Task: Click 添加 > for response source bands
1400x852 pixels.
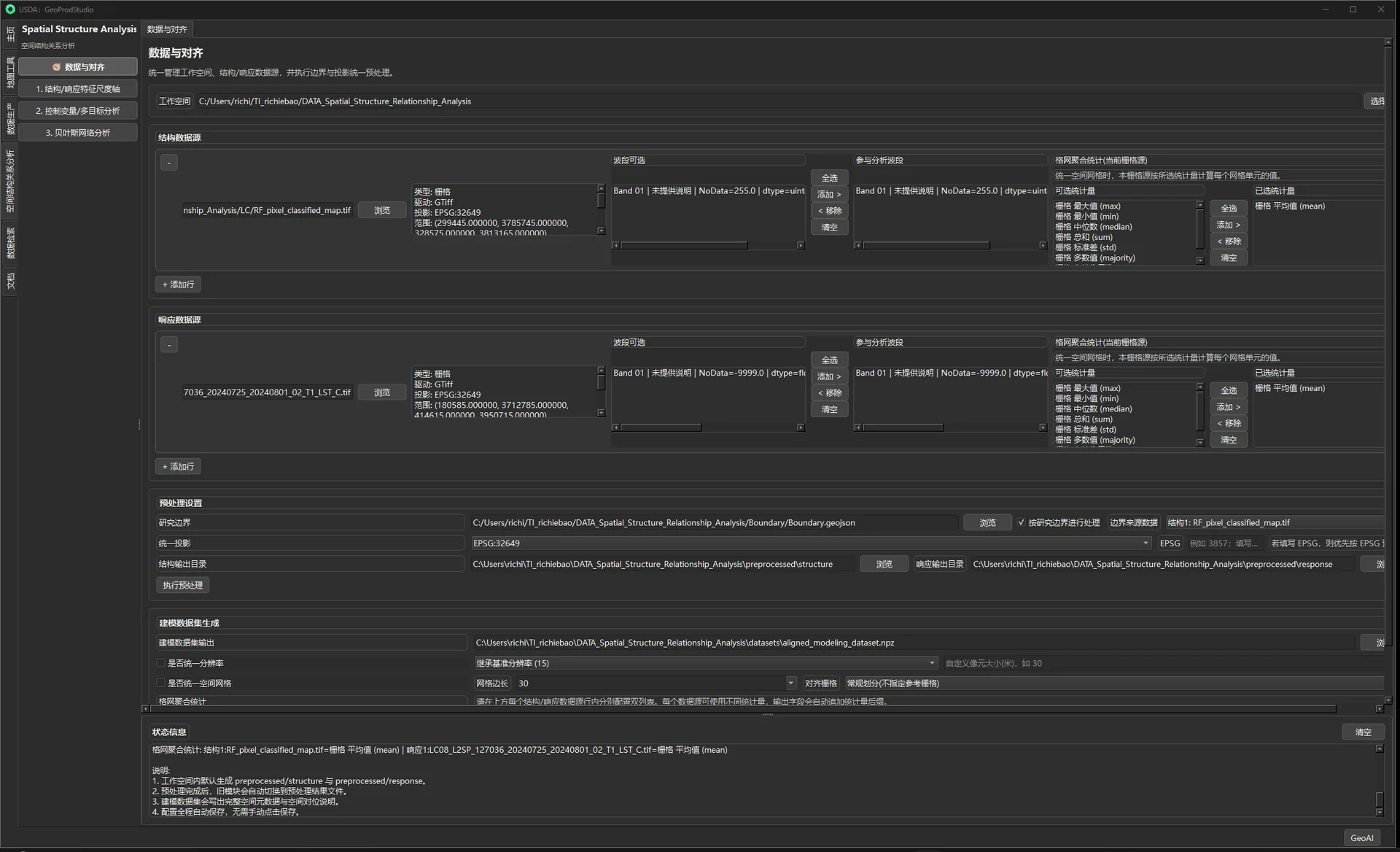Action: [x=829, y=376]
